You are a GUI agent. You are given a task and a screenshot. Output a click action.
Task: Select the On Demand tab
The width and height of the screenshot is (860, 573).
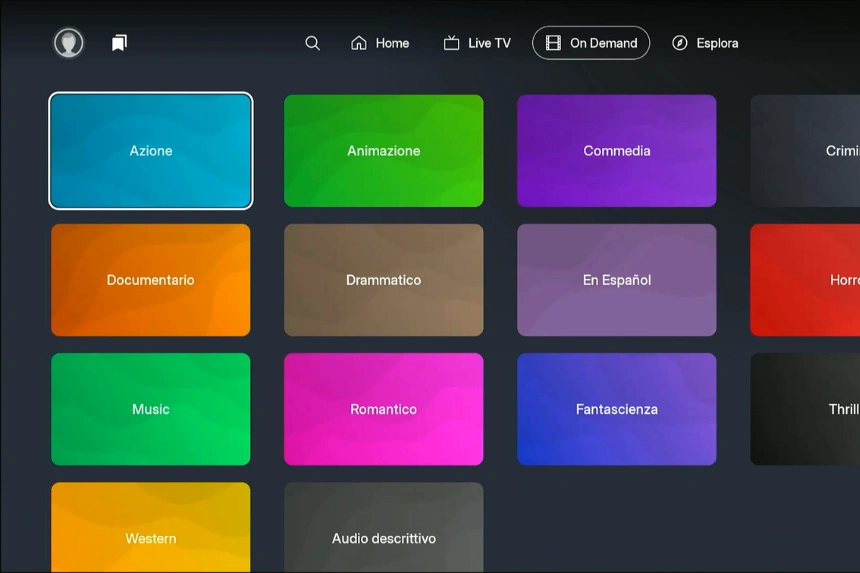pos(591,43)
